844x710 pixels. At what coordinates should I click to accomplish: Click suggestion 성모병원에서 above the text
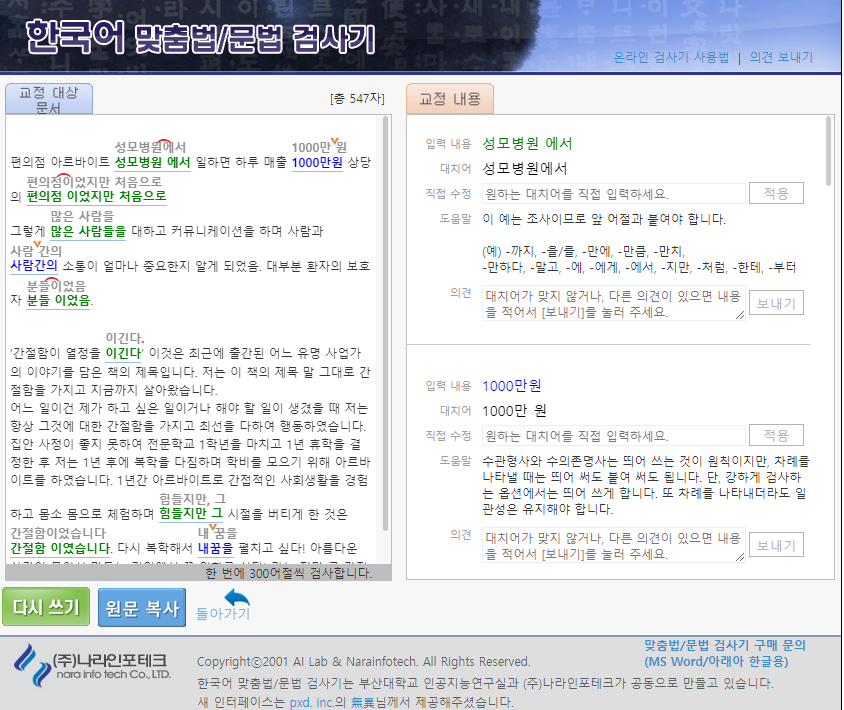(150, 147)
